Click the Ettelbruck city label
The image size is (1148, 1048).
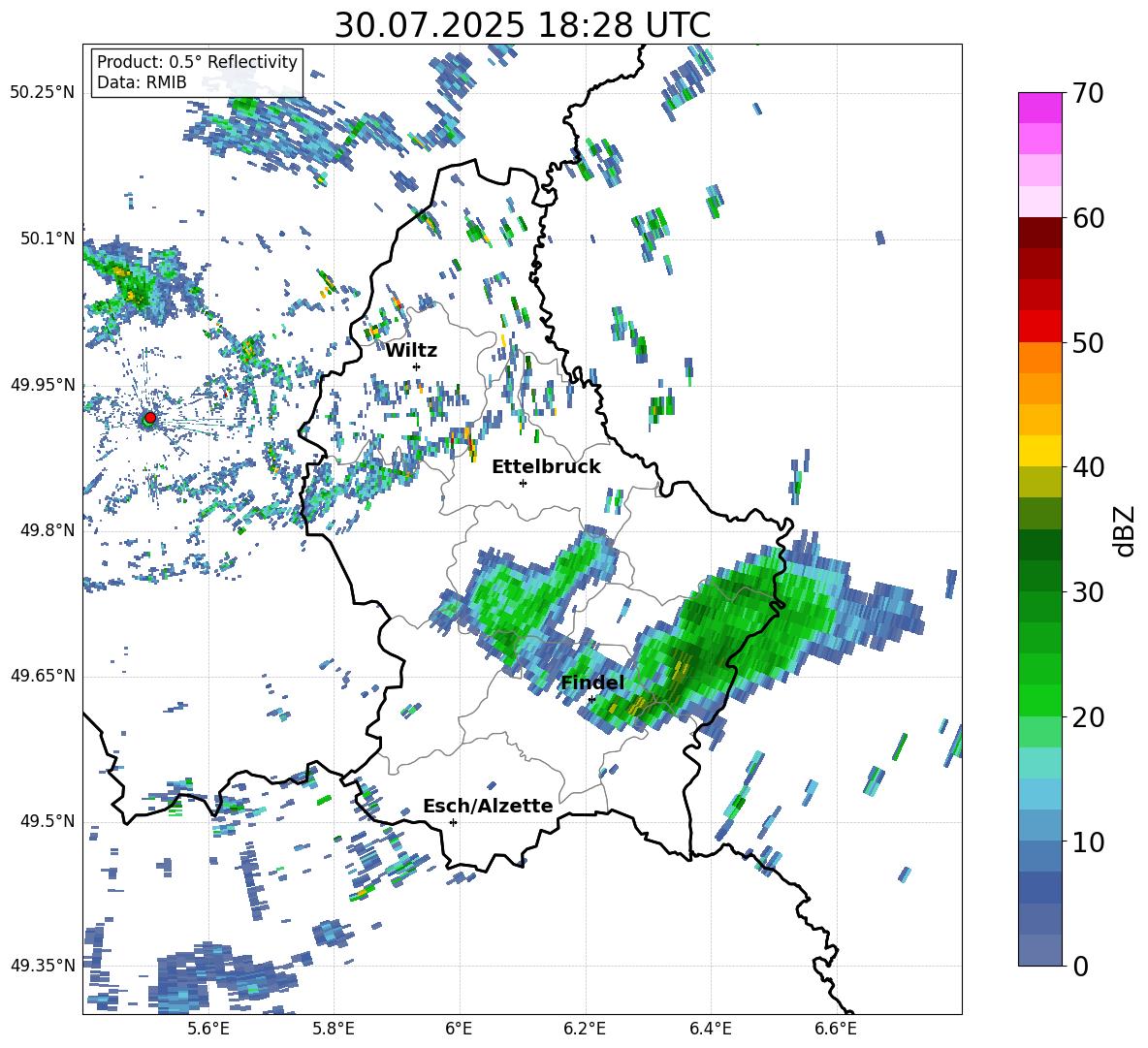point(546,467)
